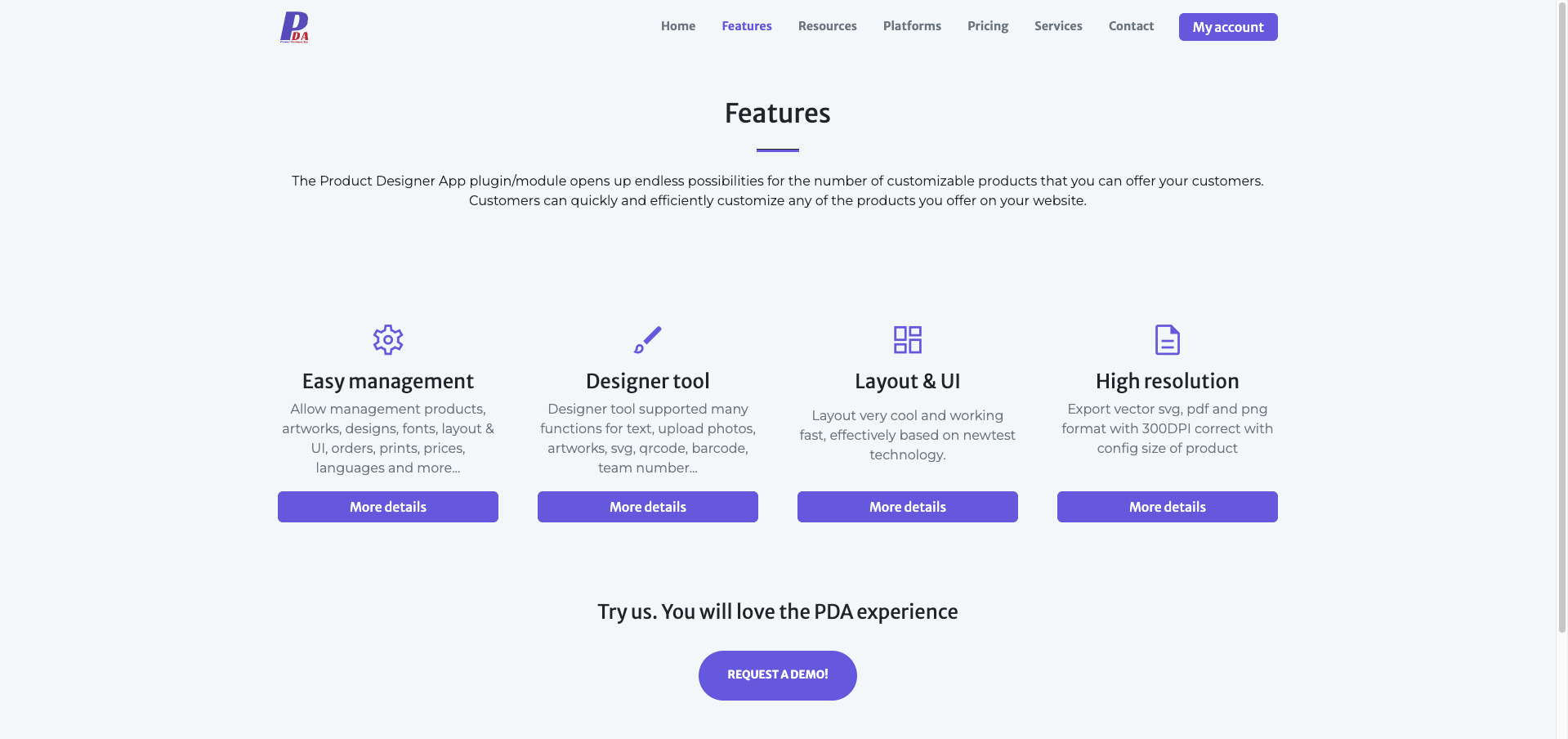This screenshot has height=739, width=1568.
Task: Switch to the Features navigation item
Action: click(x=746, y=25)
